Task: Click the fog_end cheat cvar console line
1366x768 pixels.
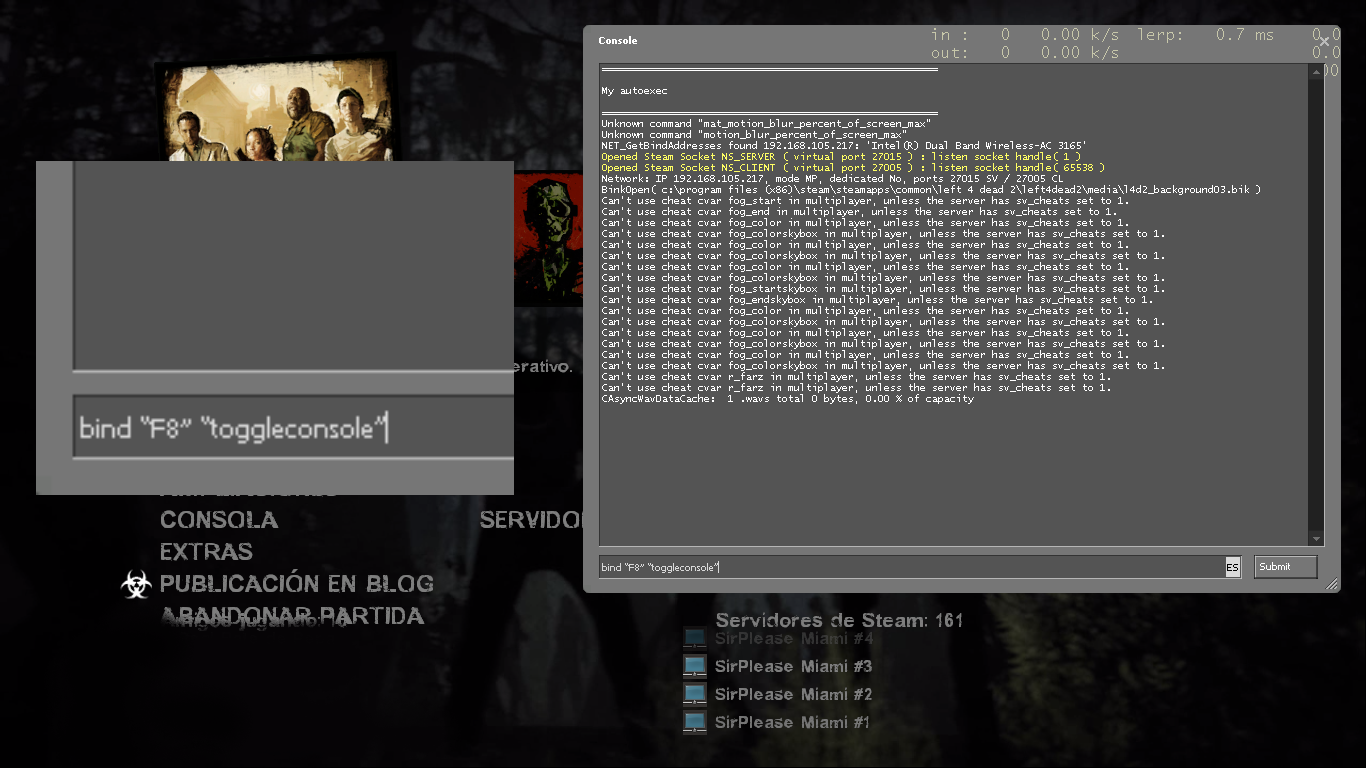Action: (x=859, y=212)
